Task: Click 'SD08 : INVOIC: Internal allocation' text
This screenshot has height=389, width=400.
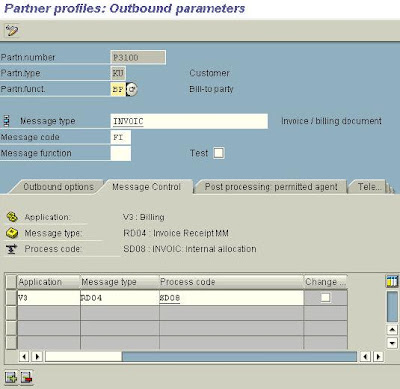Action: (x=190, y=249)
